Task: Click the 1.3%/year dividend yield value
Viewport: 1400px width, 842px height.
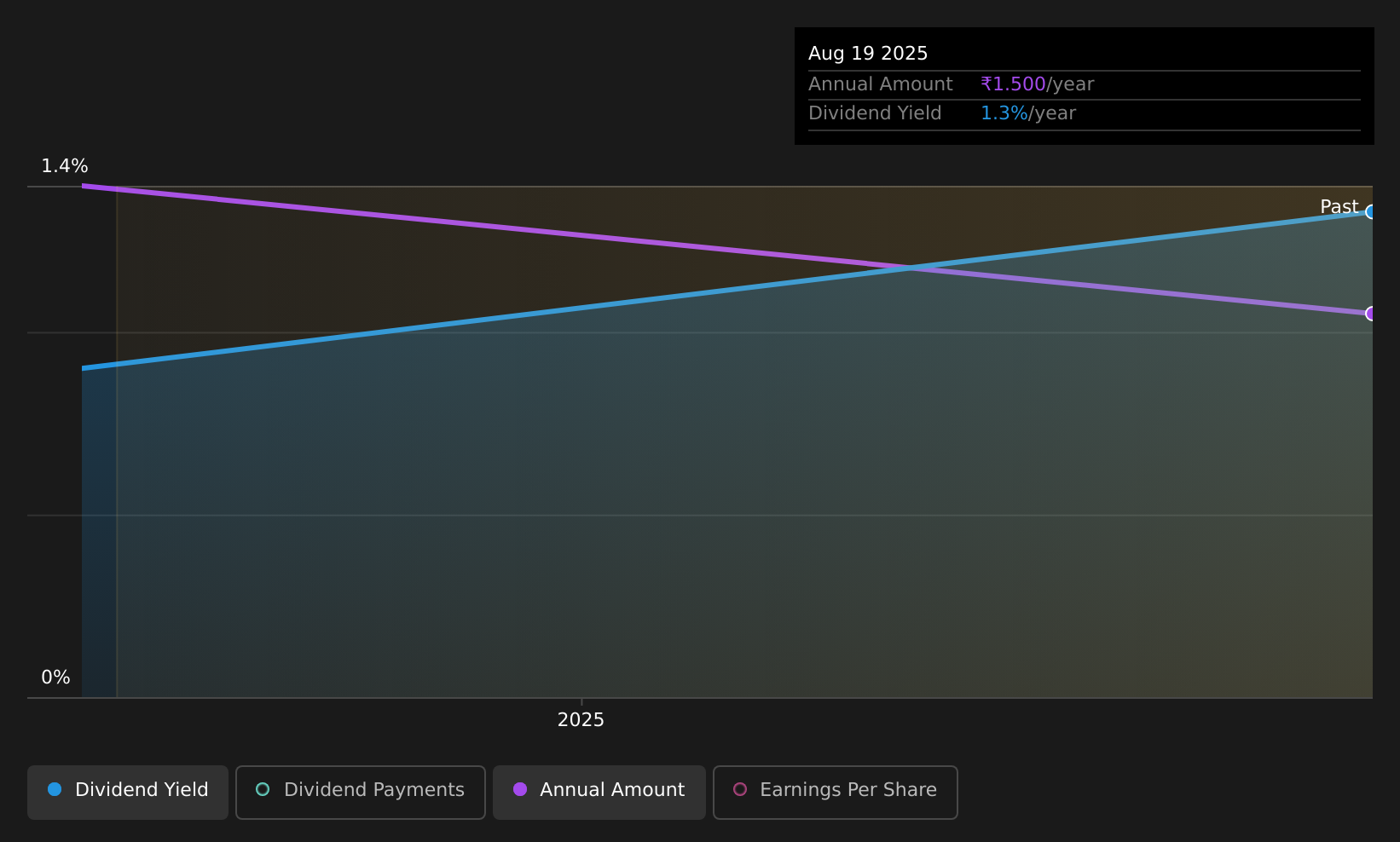Action: [1028, 113]
